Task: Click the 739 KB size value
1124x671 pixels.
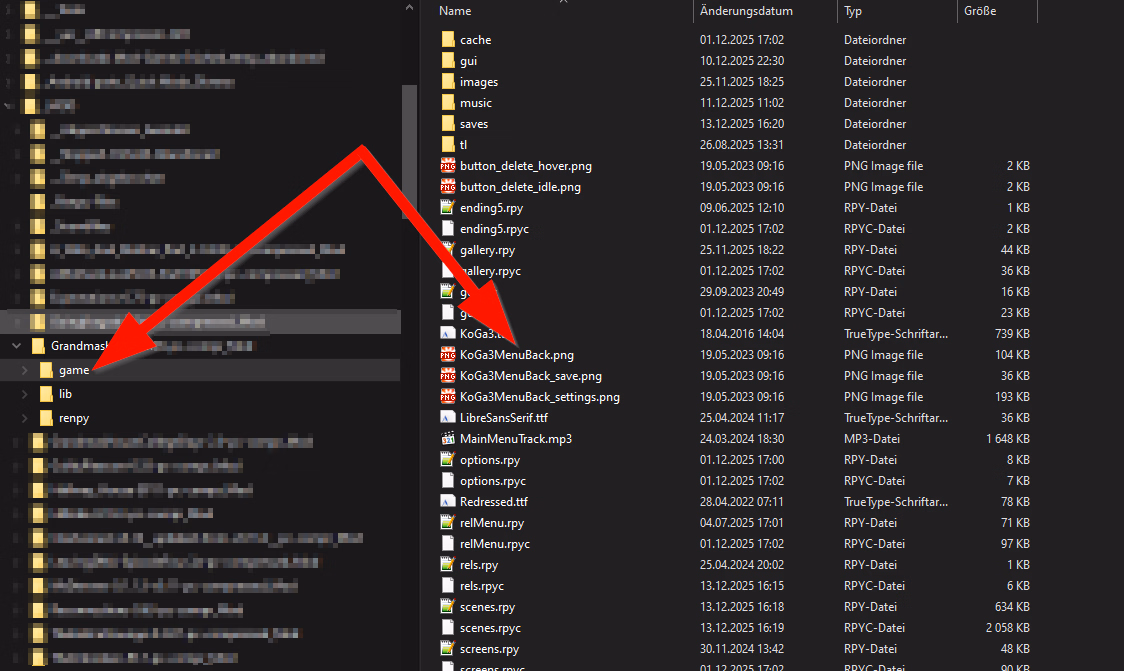Action: pos(1013,333)
